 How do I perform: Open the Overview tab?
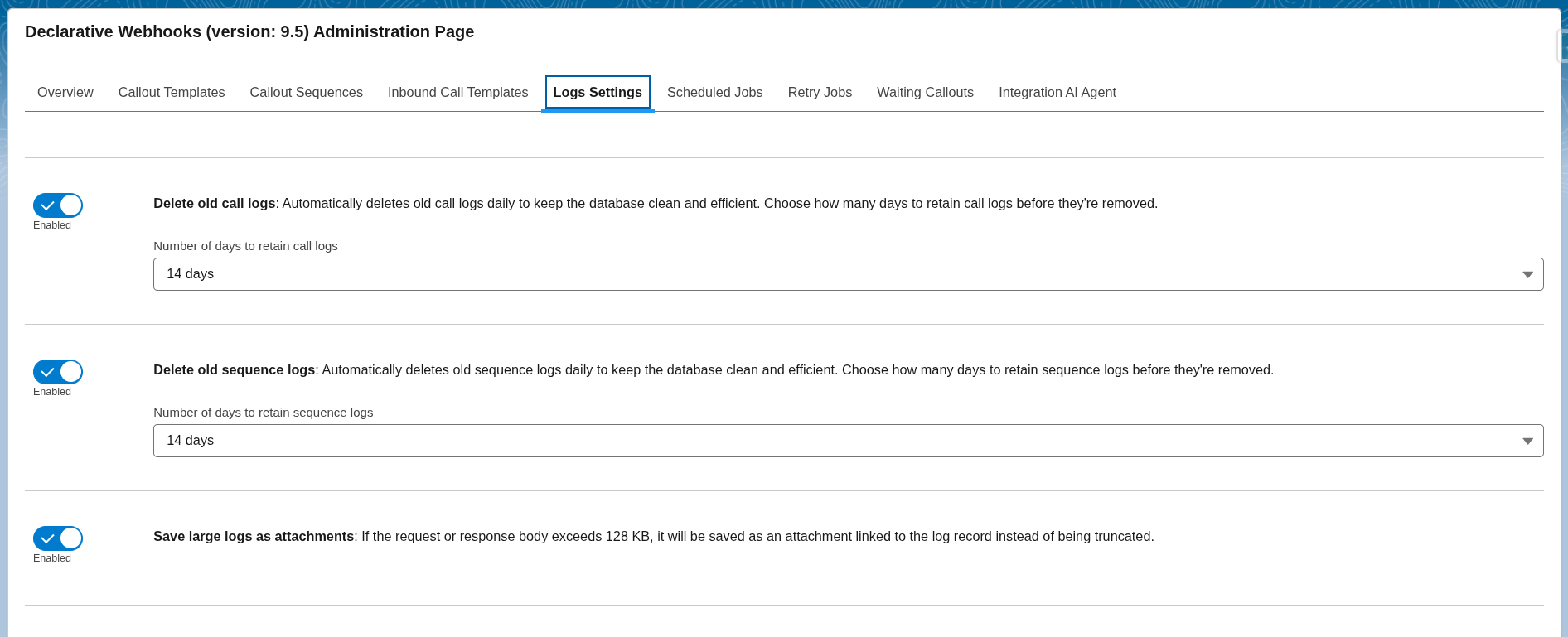(x=65, y=93)
